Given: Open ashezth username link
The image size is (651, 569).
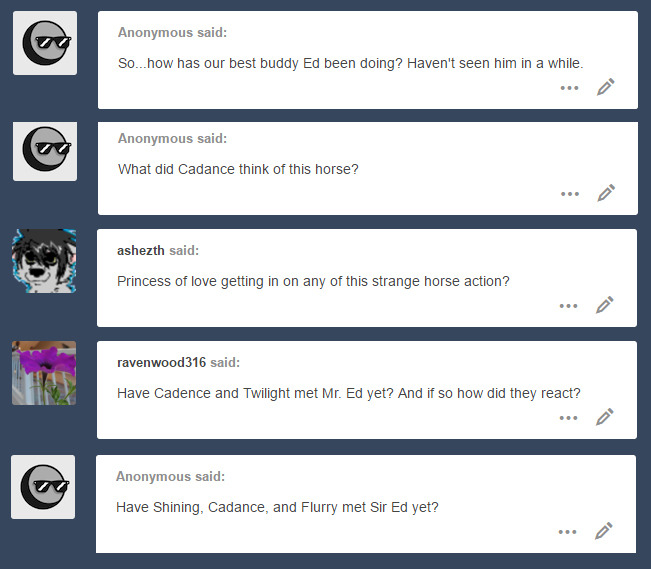Looking at the screenshot, I should pos(141,250).
